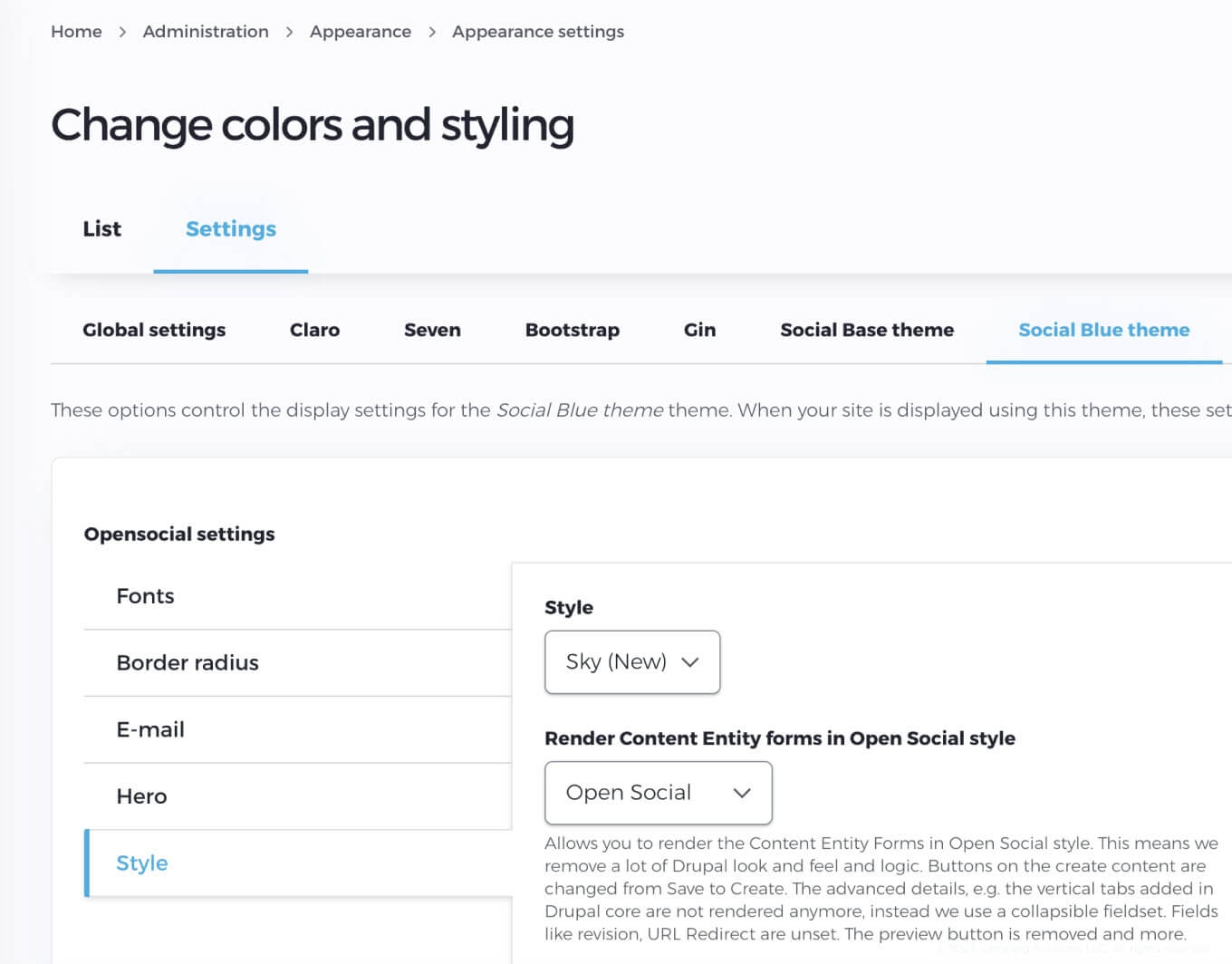Click the Opensocial settings heading
Screen dimensions: 1232x964
pos(179,535)
